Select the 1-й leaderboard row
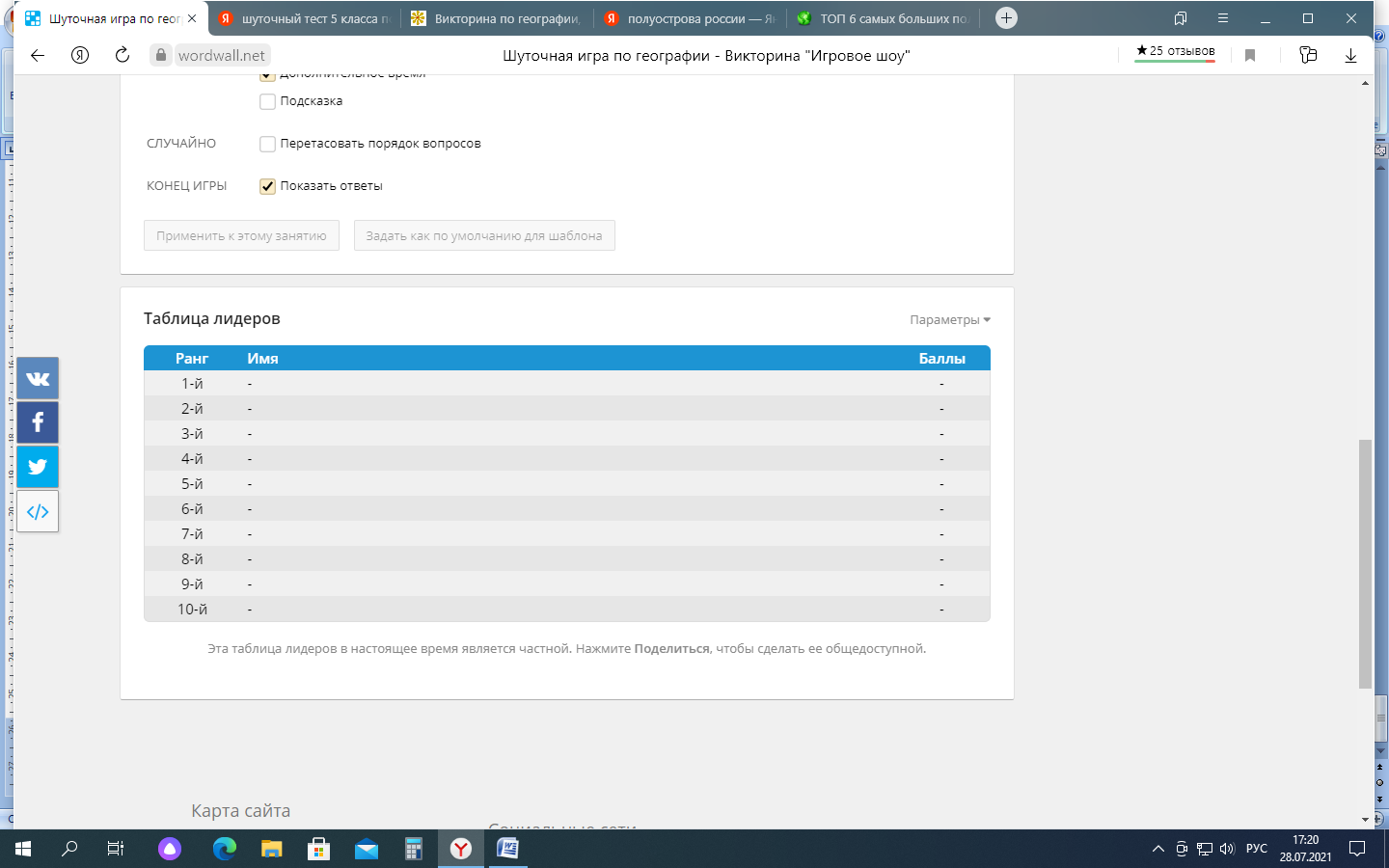The height and width of the screenshot is (868, 1389). tap(567, 383)
